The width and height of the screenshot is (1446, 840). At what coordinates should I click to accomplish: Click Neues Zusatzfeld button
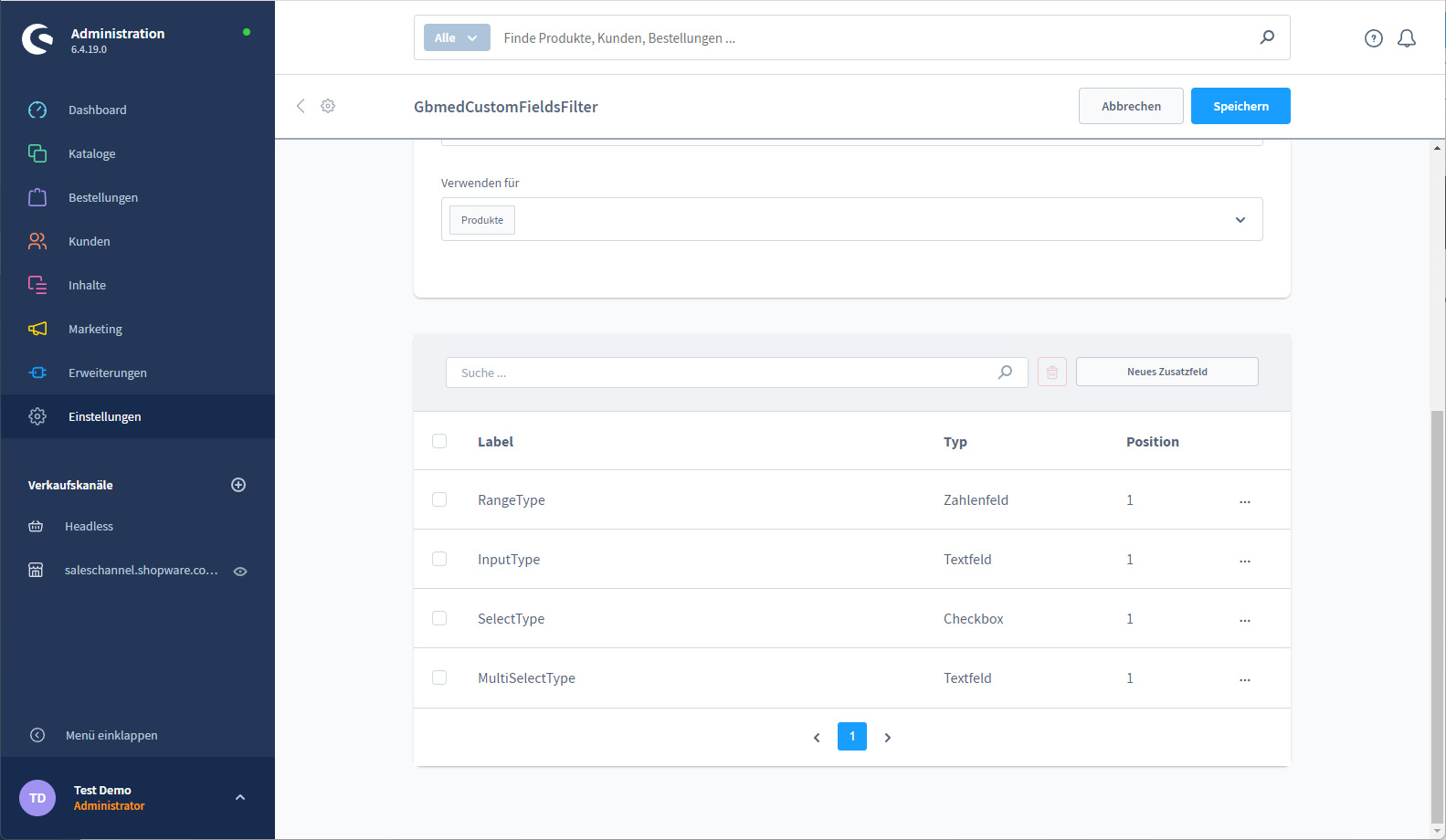1167,372
